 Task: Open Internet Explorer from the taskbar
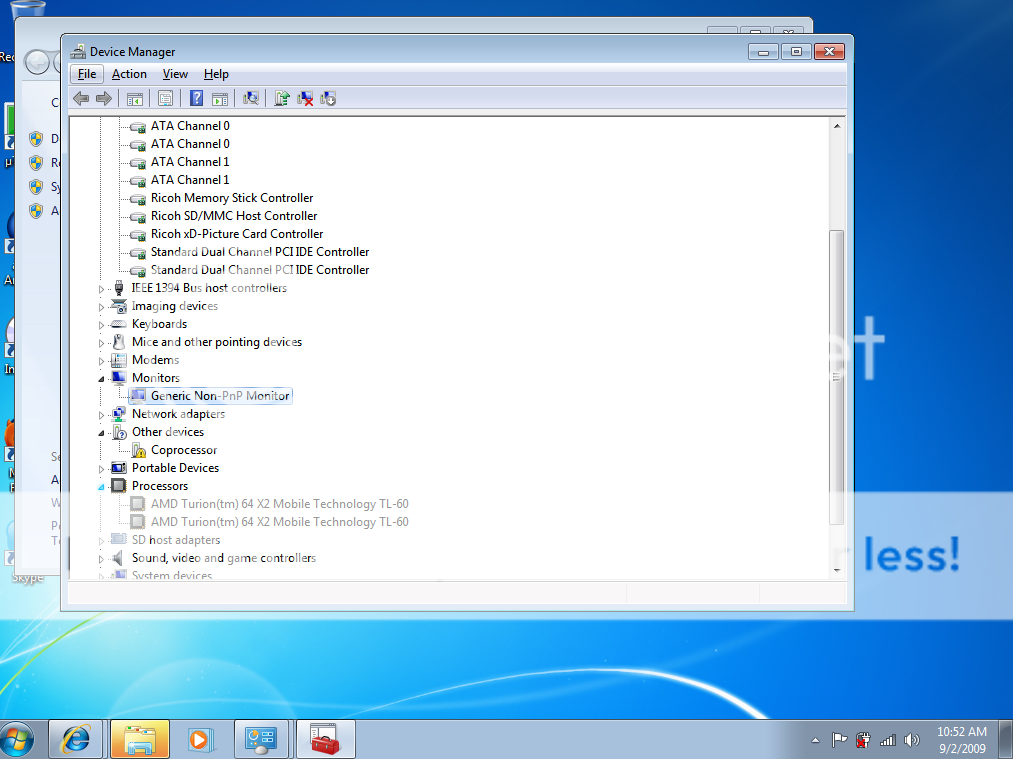tap(75, 739)
